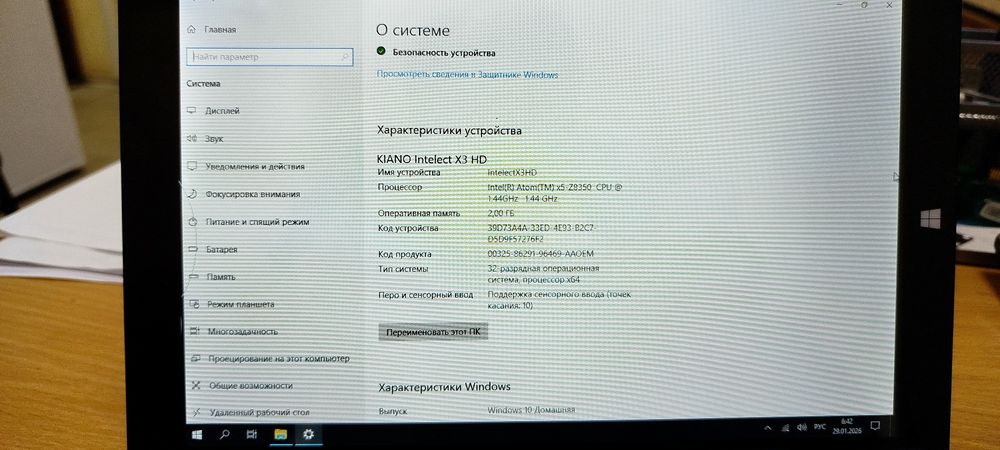1000x450 pixels.
Task: Click the search magnifier in Найти параметр
Action: coord(345,57)
